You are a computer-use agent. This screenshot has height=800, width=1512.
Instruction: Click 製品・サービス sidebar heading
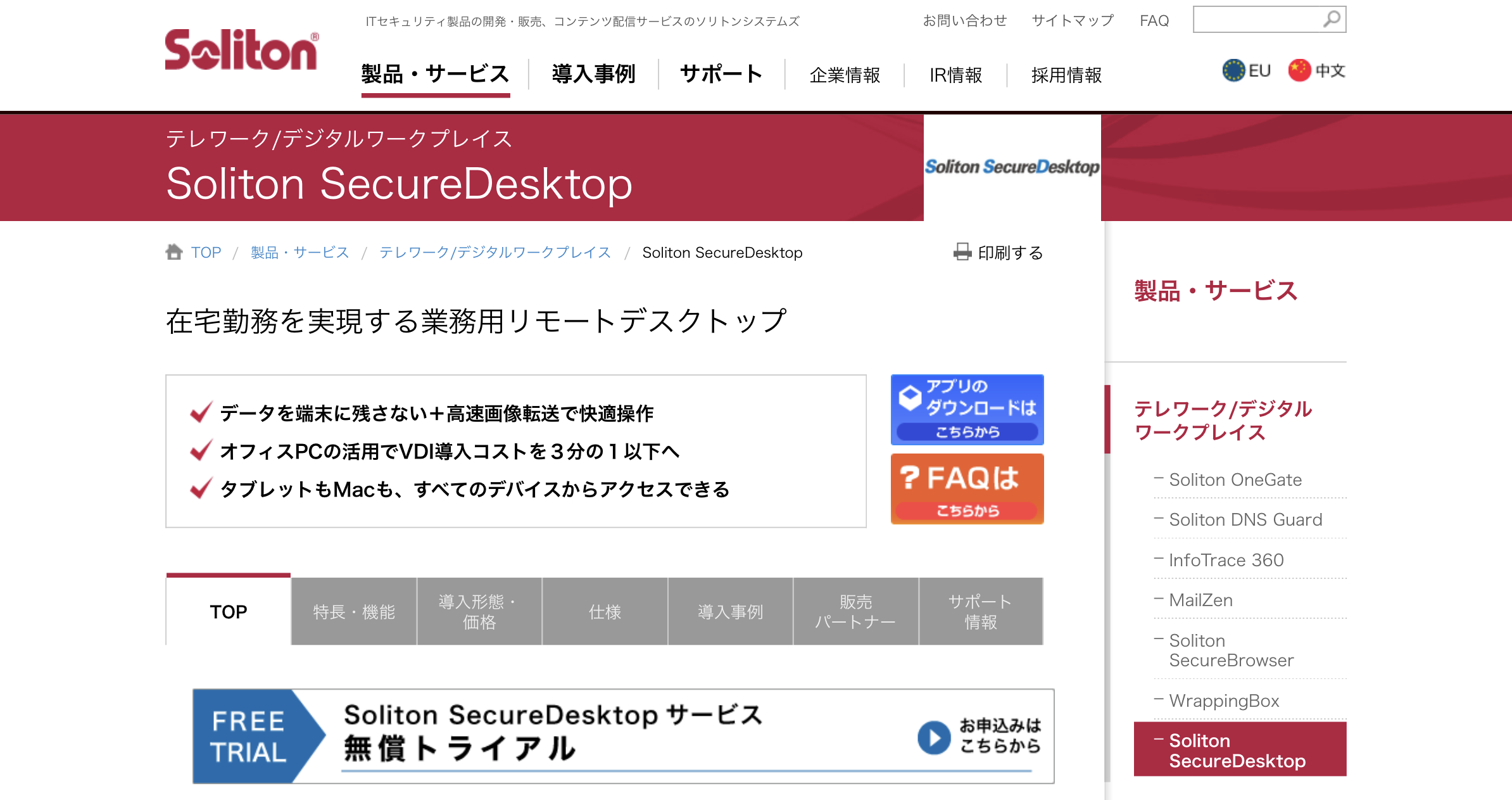(1216, 291)
